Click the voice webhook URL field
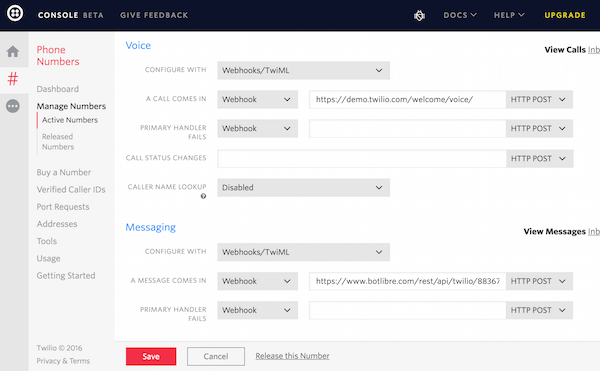 408,99
